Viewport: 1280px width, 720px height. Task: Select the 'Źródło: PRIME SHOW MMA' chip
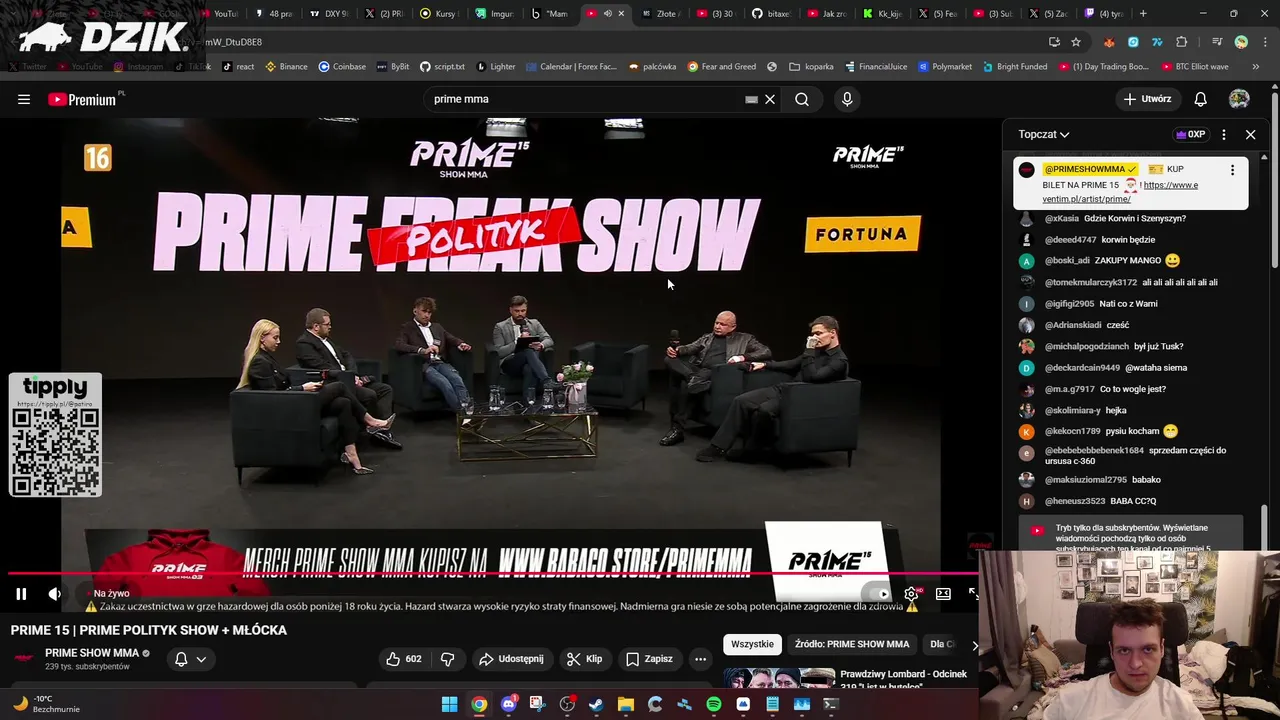[x=852, y=644]
